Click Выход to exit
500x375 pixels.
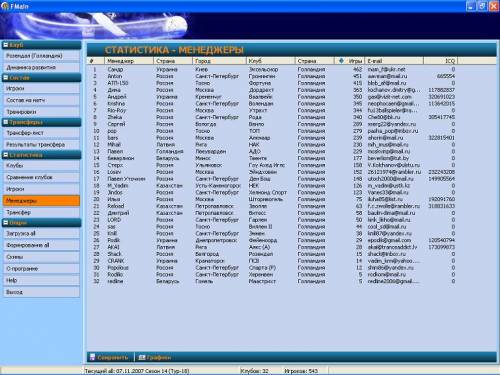pos(41,292)
